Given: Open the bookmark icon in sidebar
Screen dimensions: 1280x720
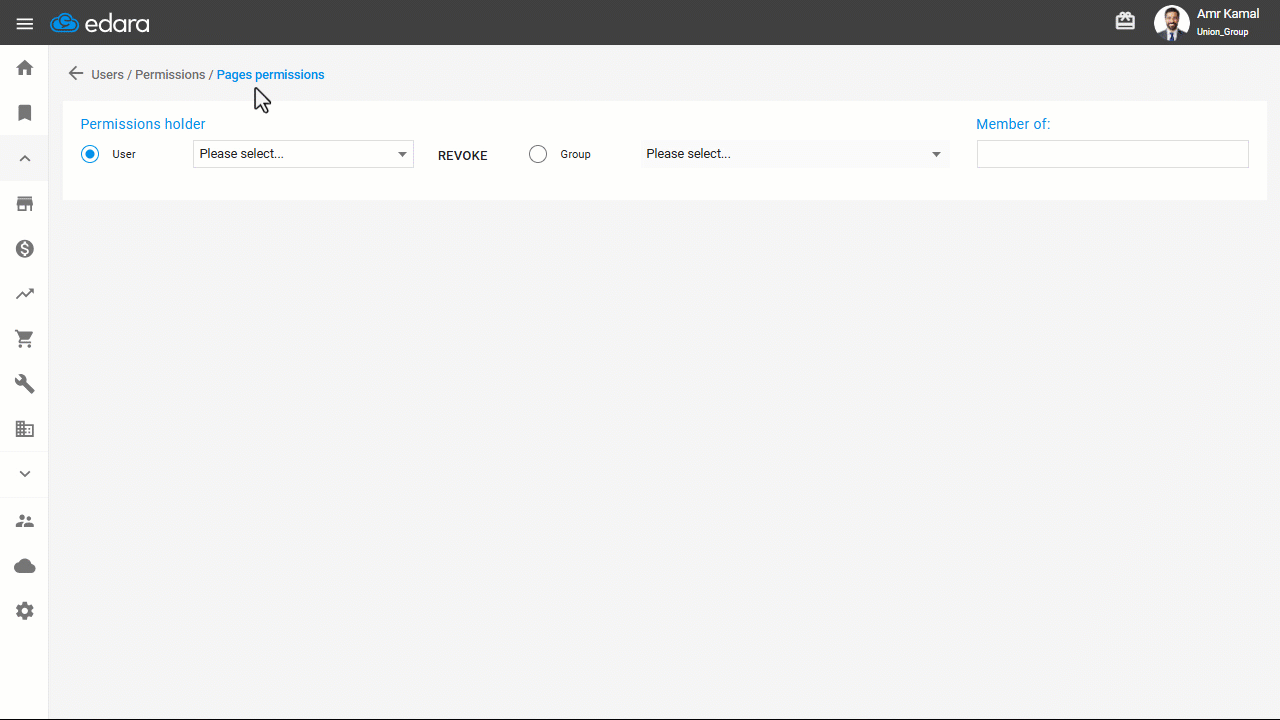Looking at the screenshot, I should coord(25,113).
